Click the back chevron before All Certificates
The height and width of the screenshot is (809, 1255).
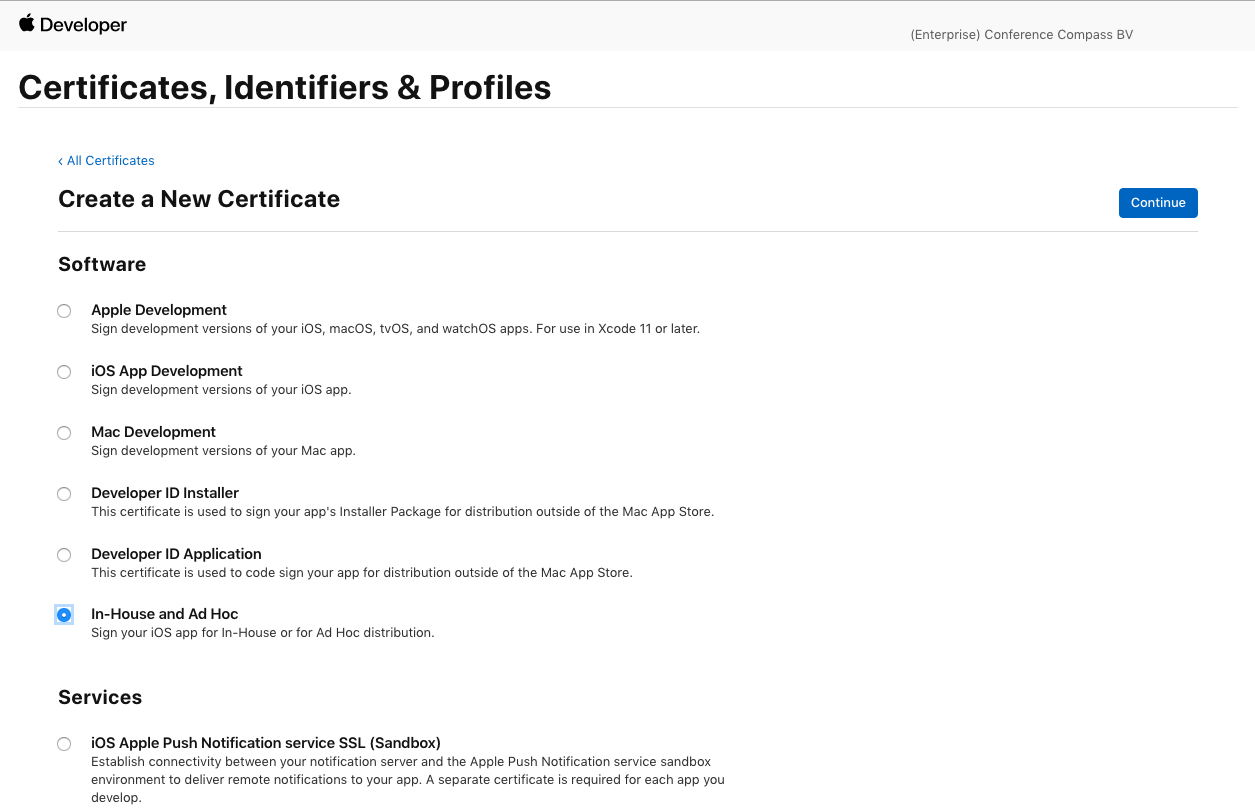62,161
